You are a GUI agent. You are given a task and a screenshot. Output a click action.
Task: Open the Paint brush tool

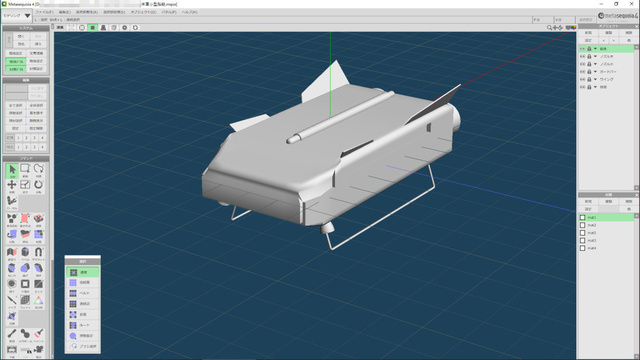38,335
